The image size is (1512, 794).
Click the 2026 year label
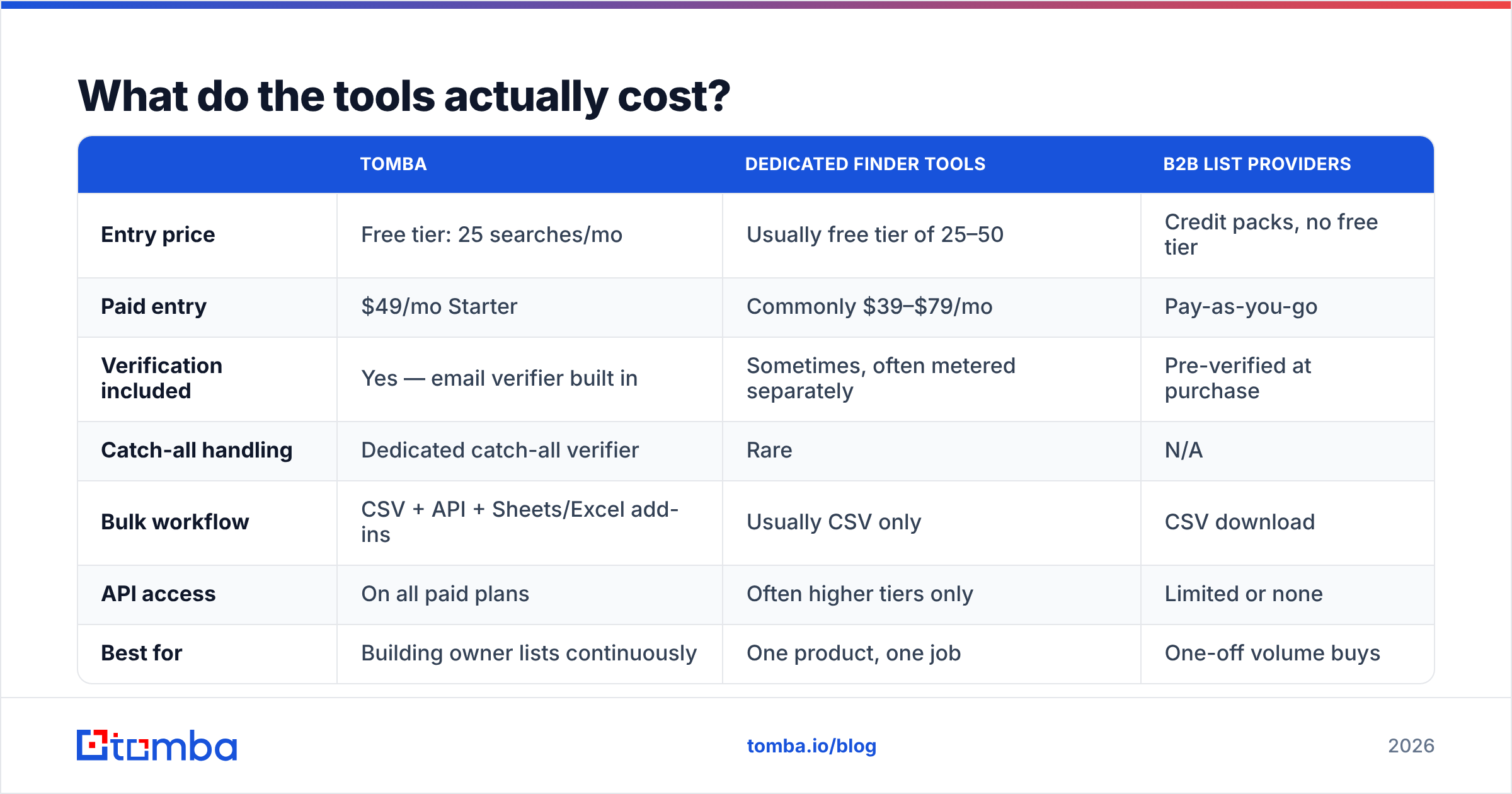point(1411,746)
